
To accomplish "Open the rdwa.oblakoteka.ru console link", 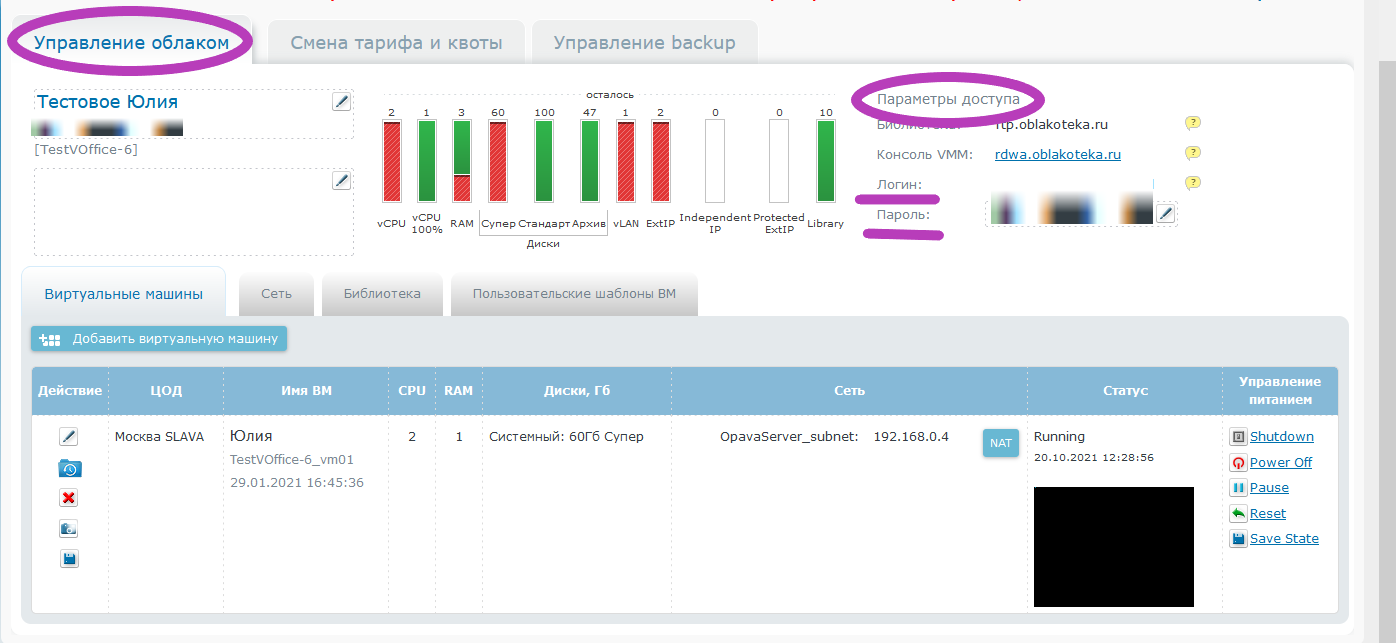I will click(x=1057, y=155).
